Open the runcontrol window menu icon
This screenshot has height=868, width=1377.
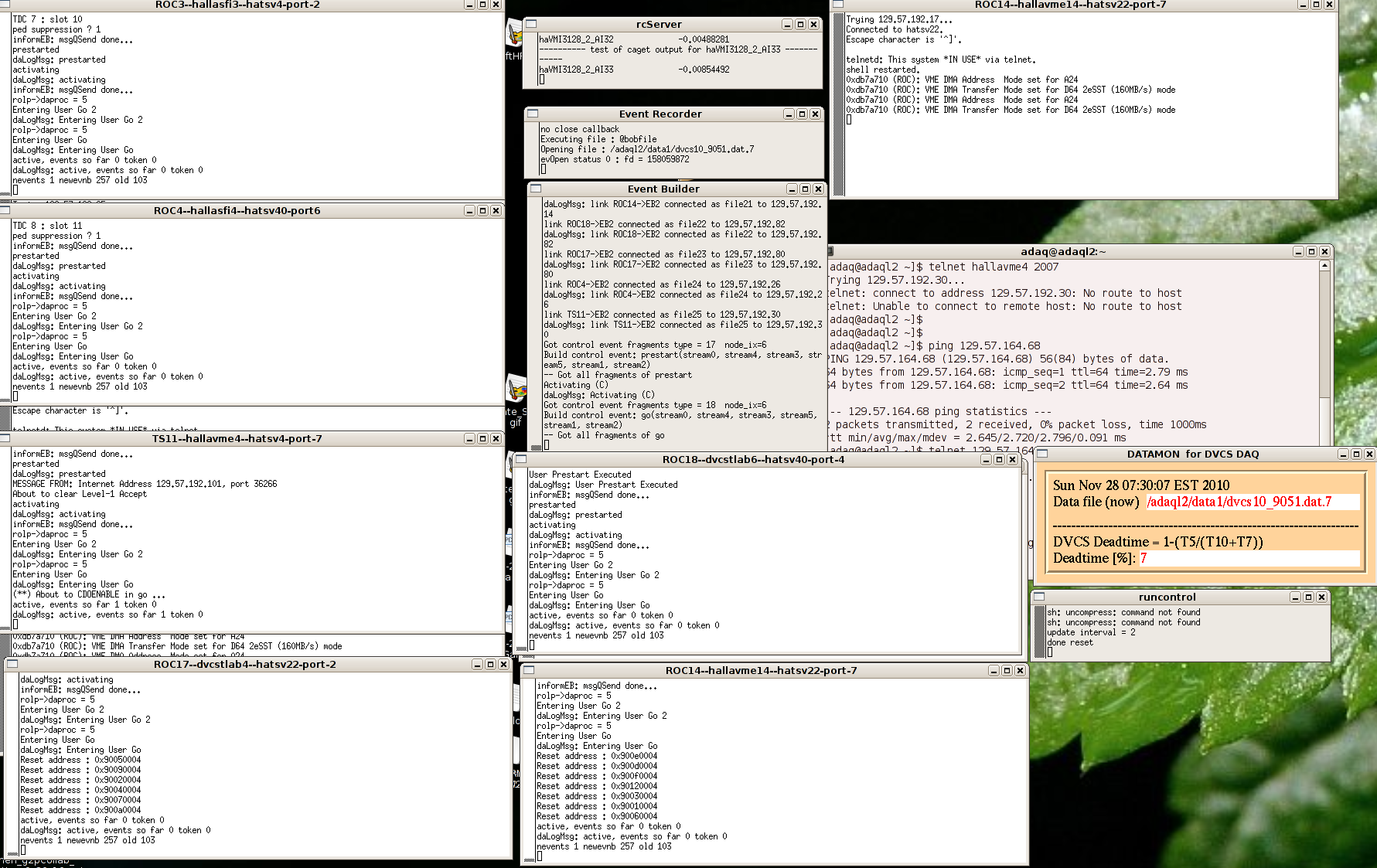(x=1039, y=597)
